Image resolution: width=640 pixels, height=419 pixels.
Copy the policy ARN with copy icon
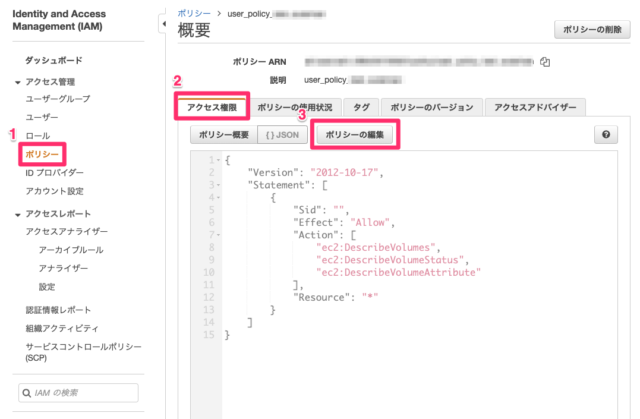click(545, 62)
